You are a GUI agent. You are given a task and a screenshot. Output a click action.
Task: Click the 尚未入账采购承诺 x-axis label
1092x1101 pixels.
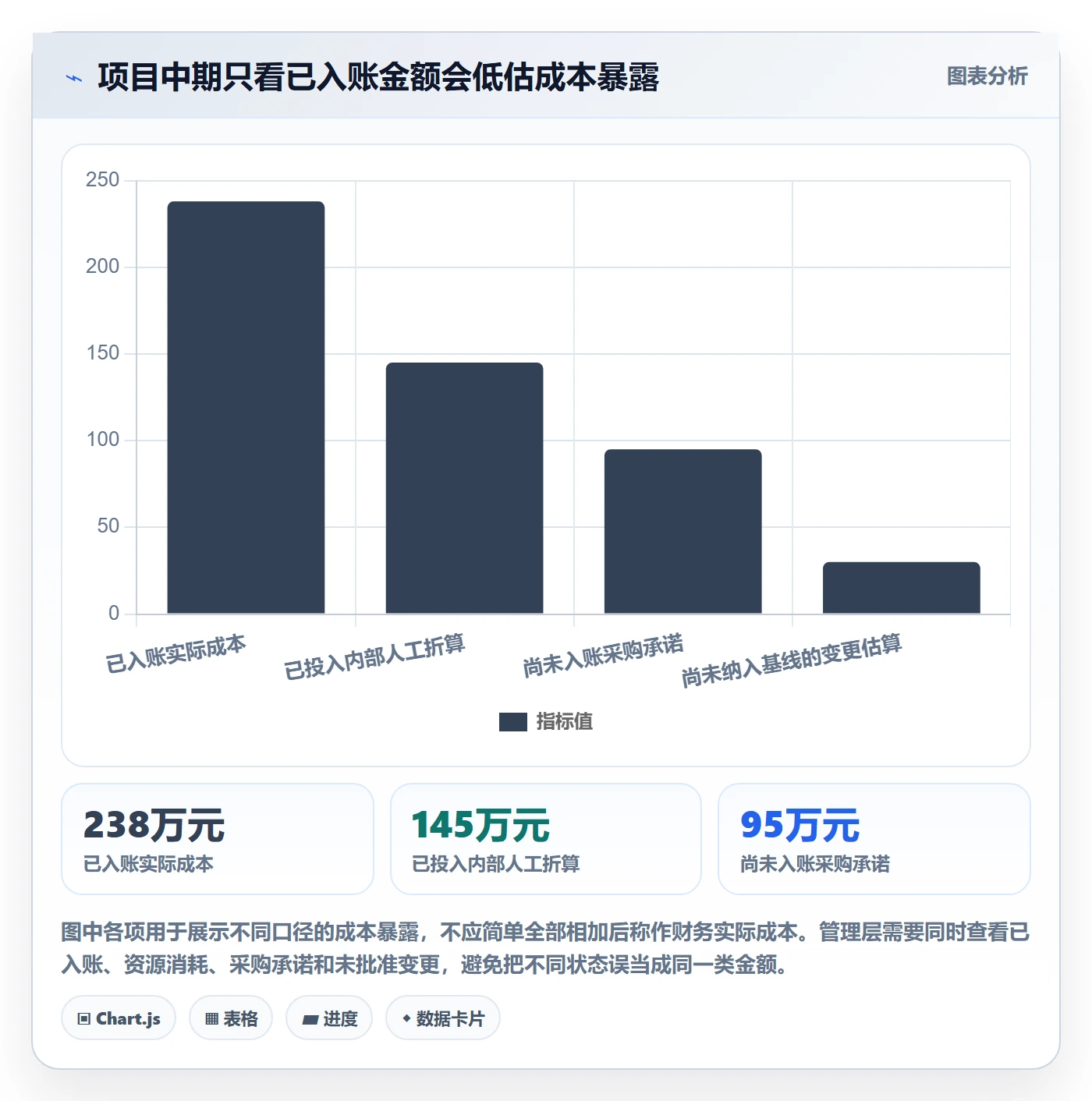click(603, 655)
